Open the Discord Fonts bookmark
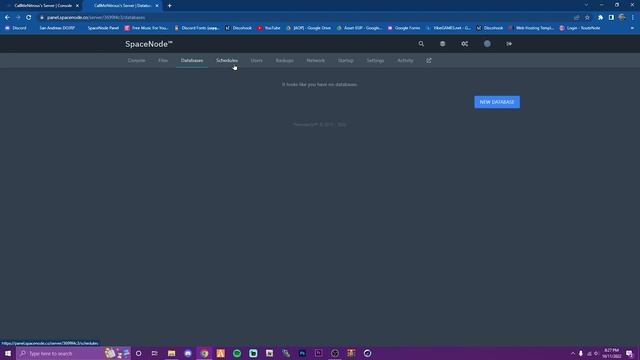640x360 pixels. click(x=197, y=28)
